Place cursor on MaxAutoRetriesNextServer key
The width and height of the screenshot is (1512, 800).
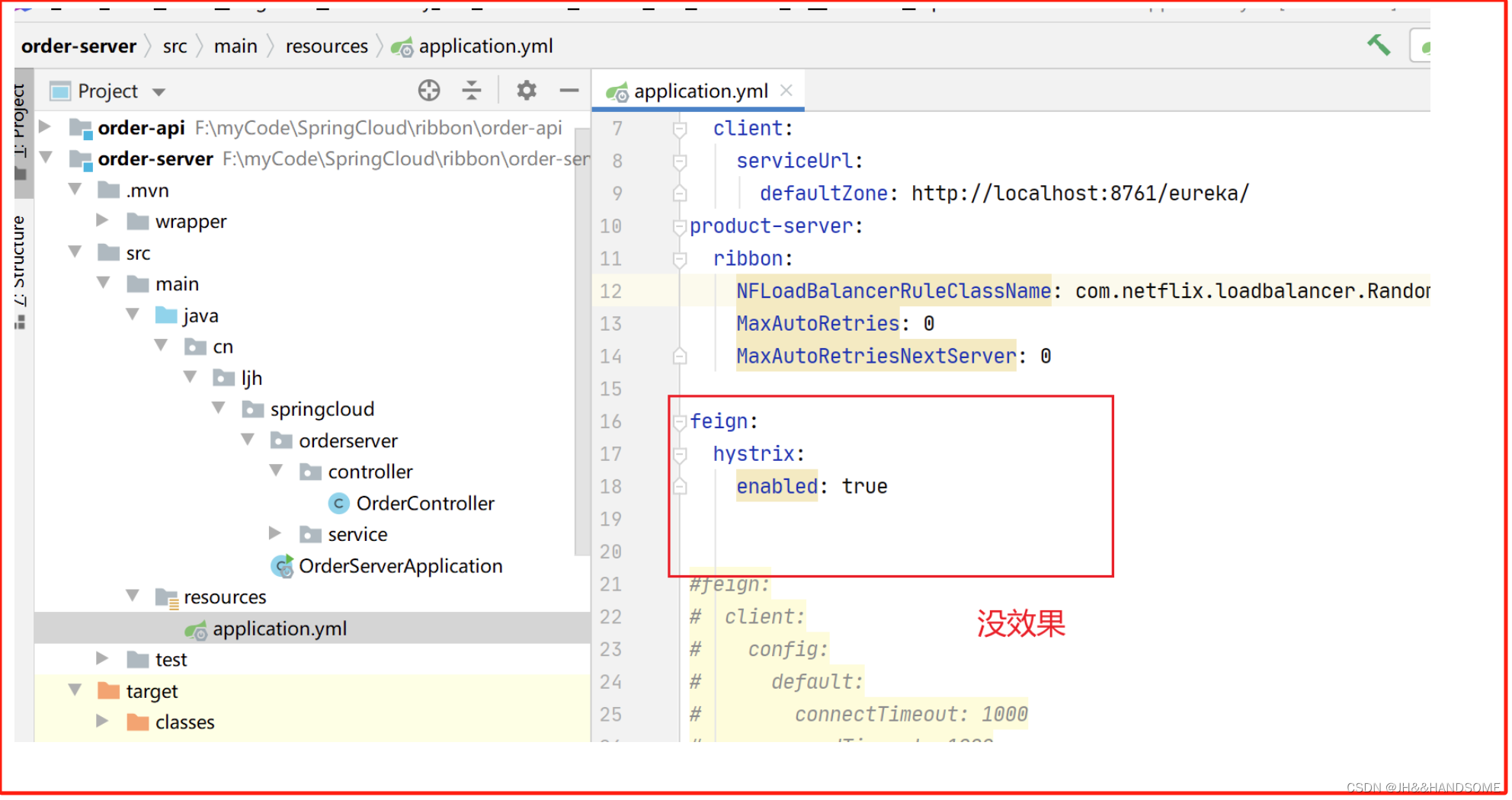(876, 356)
